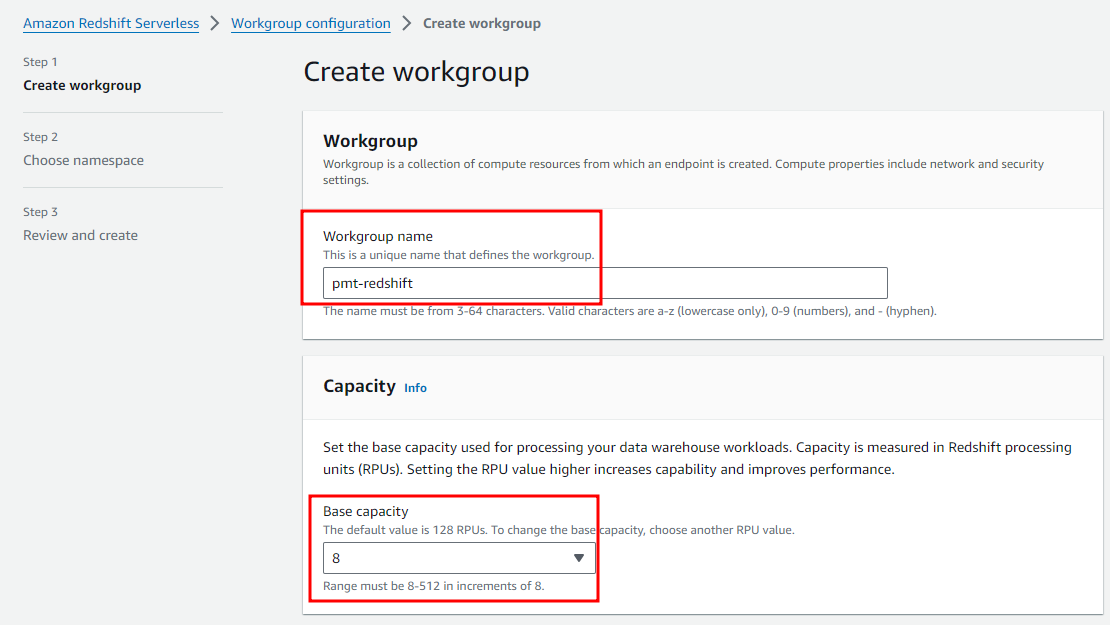Click 'Range must be 8-512' hint text
1110x625 pixels.
[x=434, y=586]
